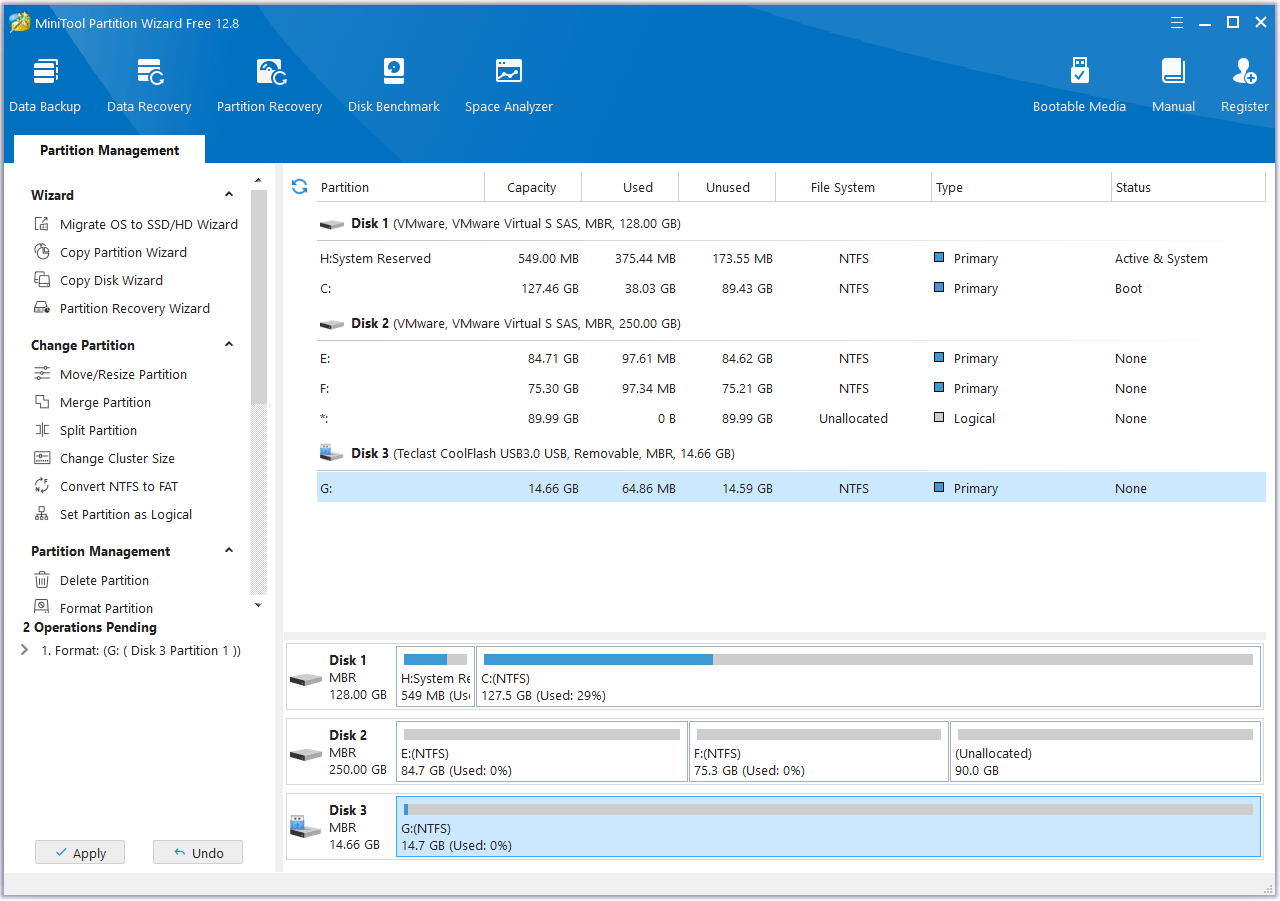Open Data Backup tool

point(45,86)
